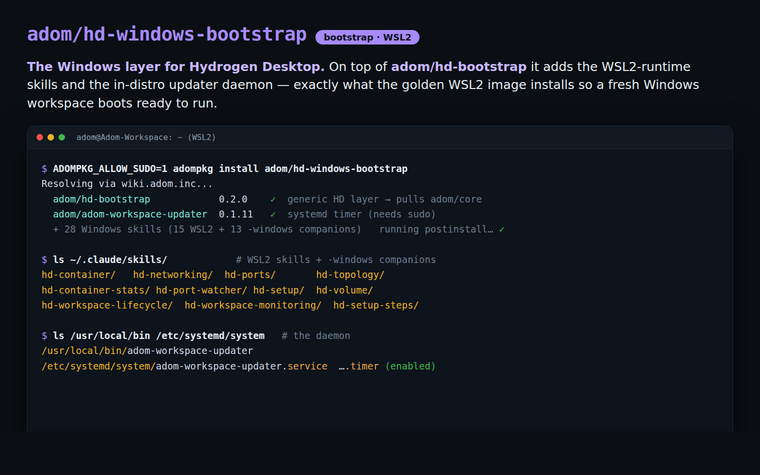Screen dimensions: 760x475
Task: Click '+ 28 Windows skills' summary line
Action: [x=207, y=229]
